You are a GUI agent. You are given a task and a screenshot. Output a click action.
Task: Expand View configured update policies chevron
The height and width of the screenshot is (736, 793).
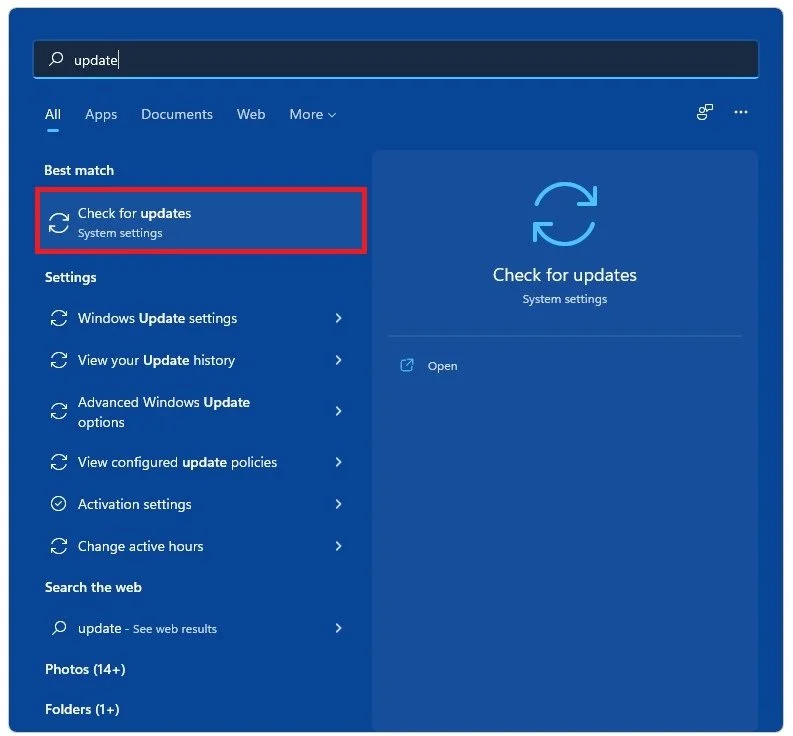[x=338, y=462]
